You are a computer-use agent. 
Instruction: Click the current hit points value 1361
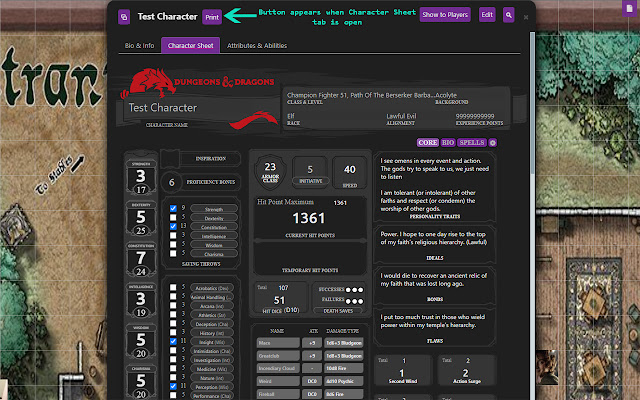coord(309,217)
